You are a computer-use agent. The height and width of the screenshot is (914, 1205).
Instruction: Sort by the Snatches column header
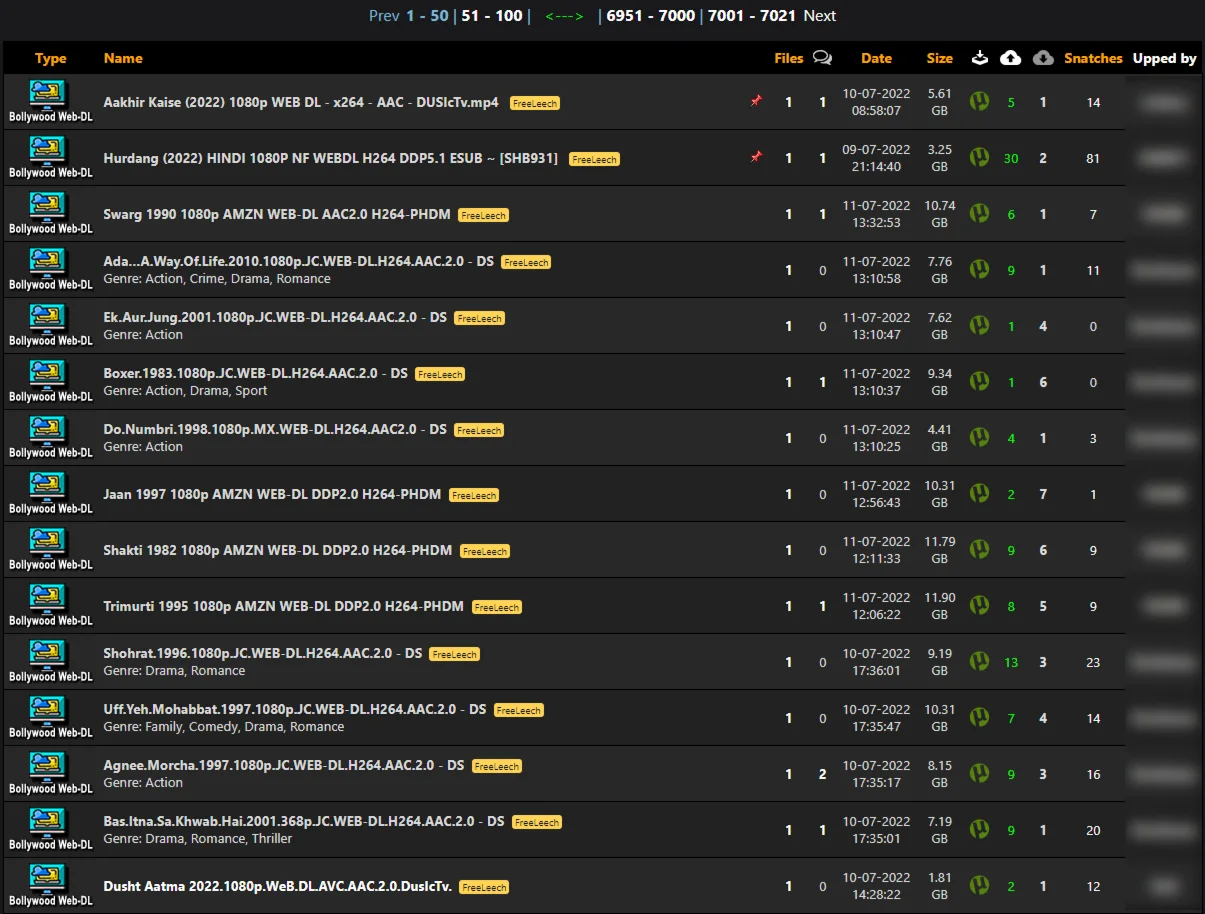pyautogui.click(x=1092, y=58)
